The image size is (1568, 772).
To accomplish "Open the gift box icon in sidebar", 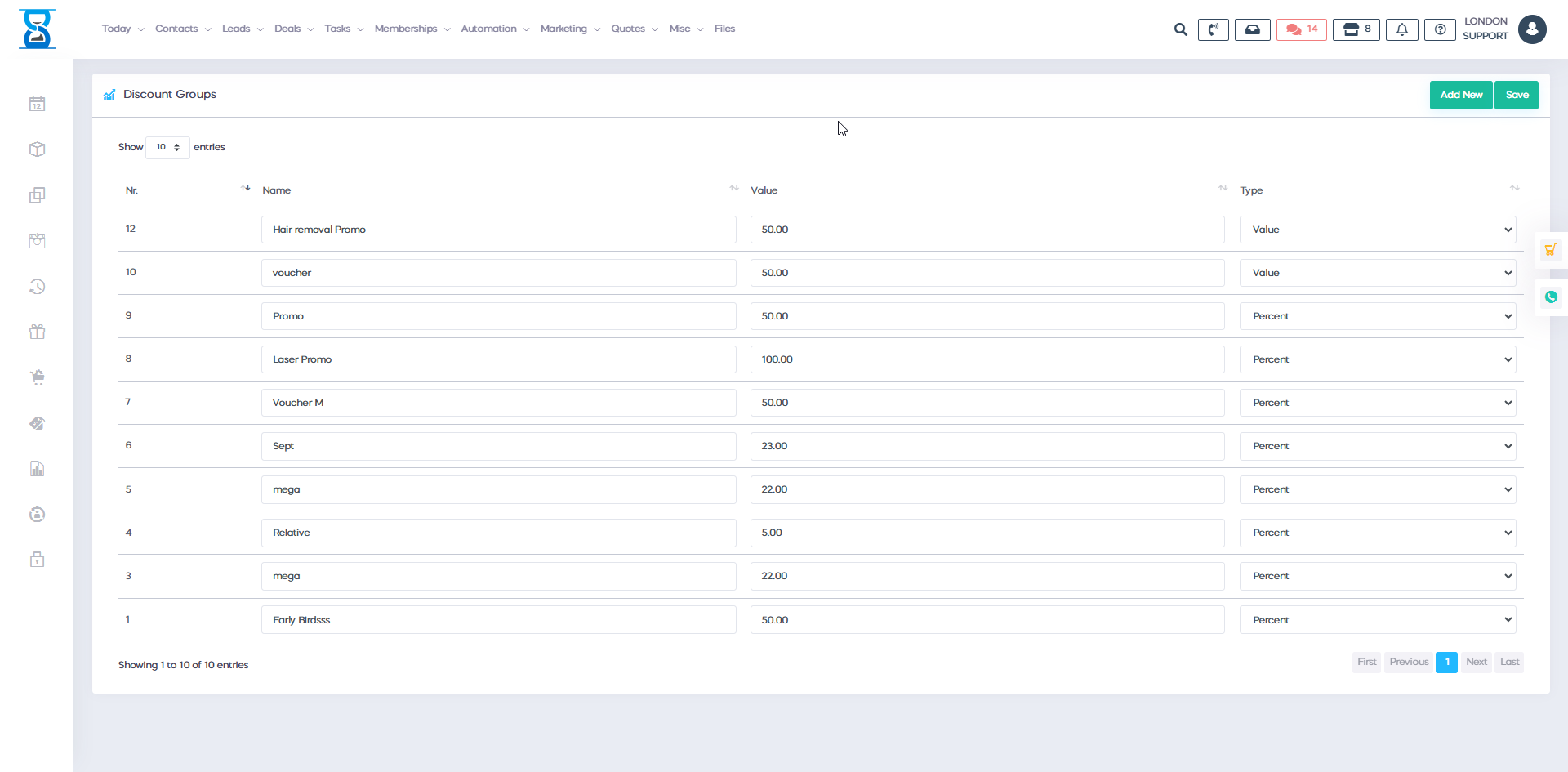I will [x=38, y=332].
